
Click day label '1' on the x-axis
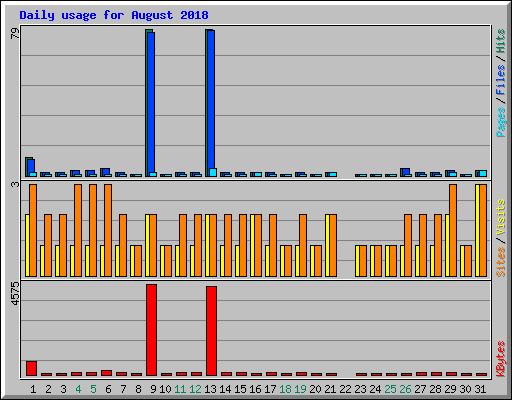[33, 389]
